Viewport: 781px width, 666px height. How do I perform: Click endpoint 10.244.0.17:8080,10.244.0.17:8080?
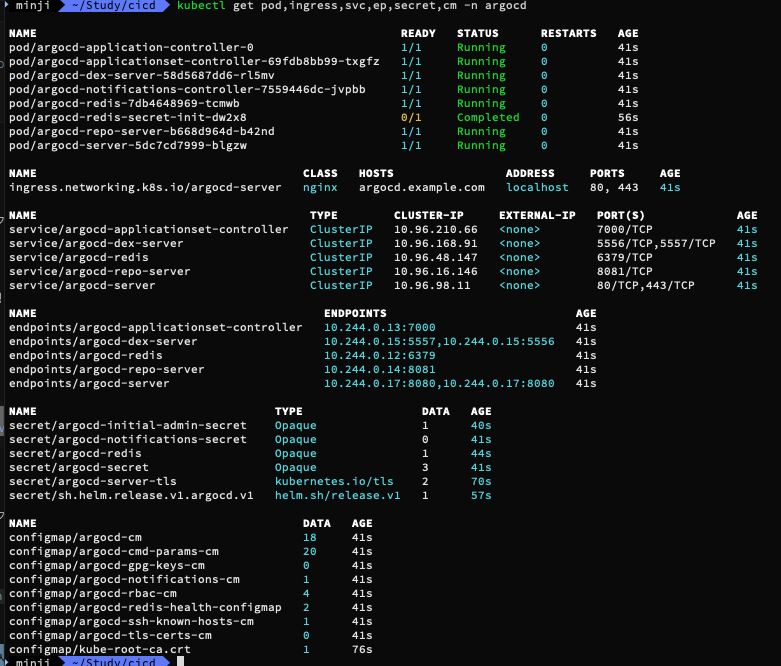coord(439,383)
